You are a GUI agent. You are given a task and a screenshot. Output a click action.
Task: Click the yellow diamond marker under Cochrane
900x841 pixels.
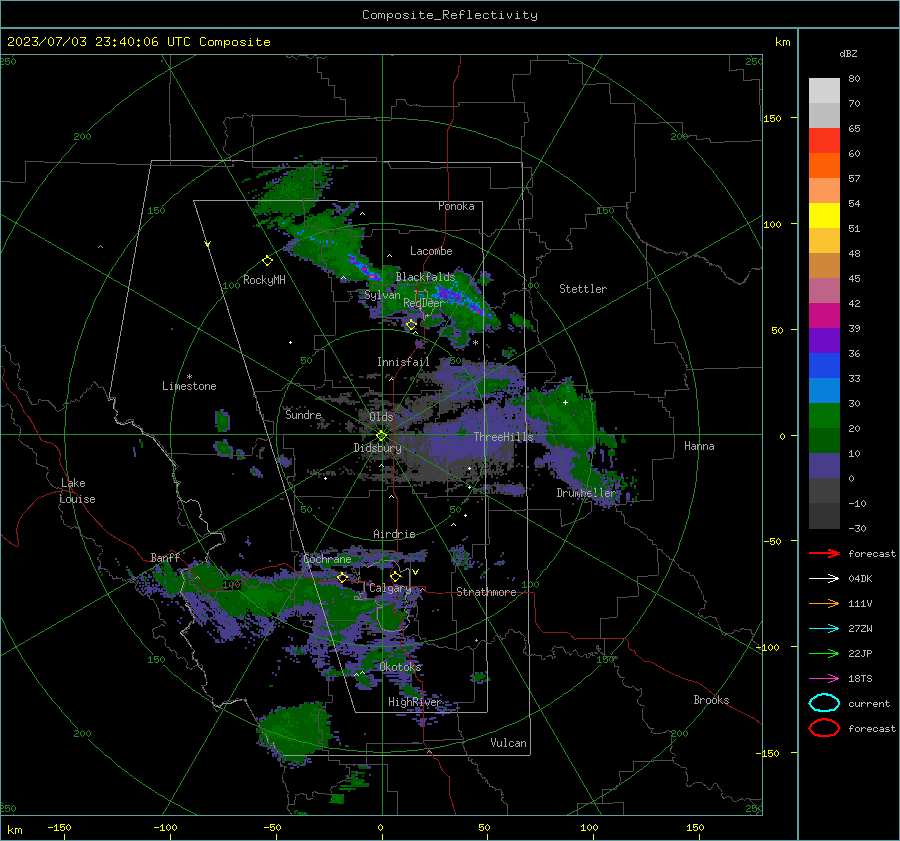pyautogui.click(x=343, y=577)
